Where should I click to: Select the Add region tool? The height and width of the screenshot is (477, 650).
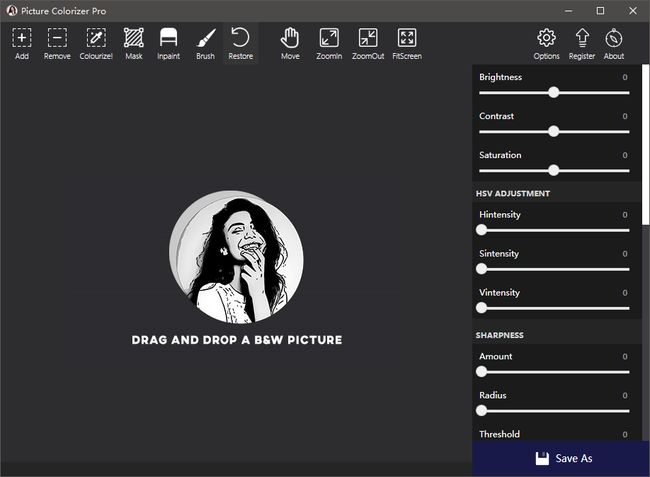coord(22,44)
